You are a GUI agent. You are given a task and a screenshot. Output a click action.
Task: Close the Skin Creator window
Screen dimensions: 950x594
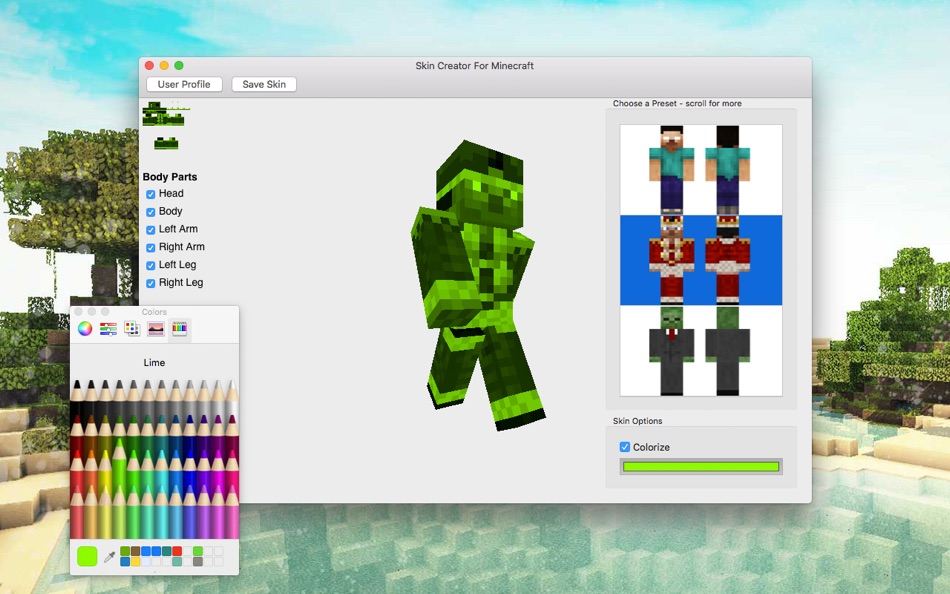pyautogui.click(x=150, y=65)
